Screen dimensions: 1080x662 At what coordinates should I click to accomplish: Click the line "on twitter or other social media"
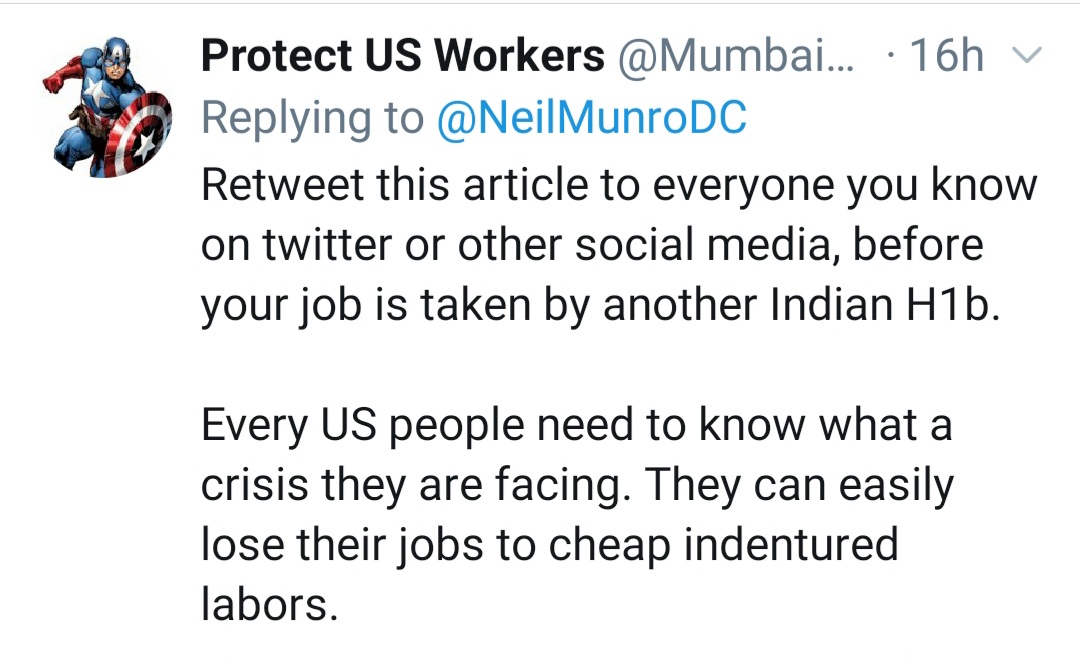click(x=592, y=245)
